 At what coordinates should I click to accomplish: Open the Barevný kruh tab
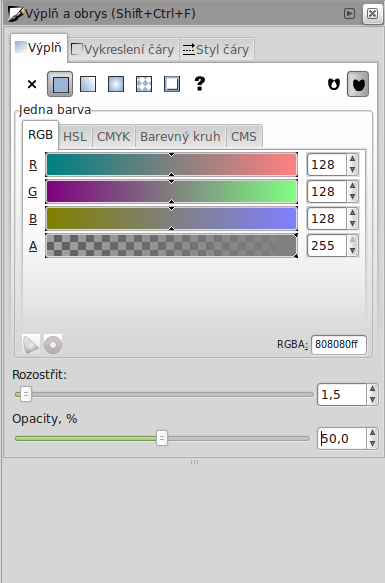180,136
